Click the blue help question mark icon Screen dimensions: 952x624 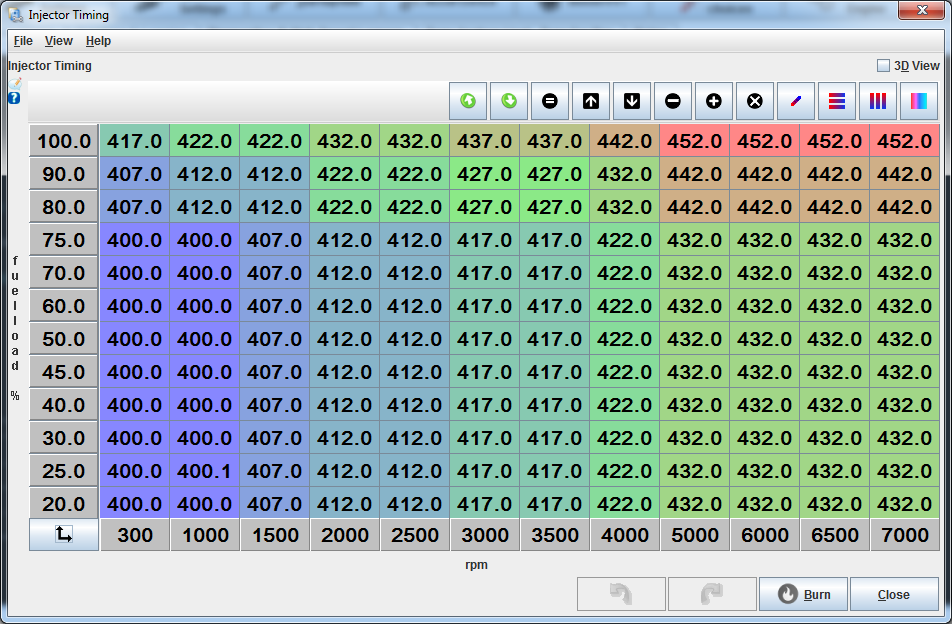point(14,98)
